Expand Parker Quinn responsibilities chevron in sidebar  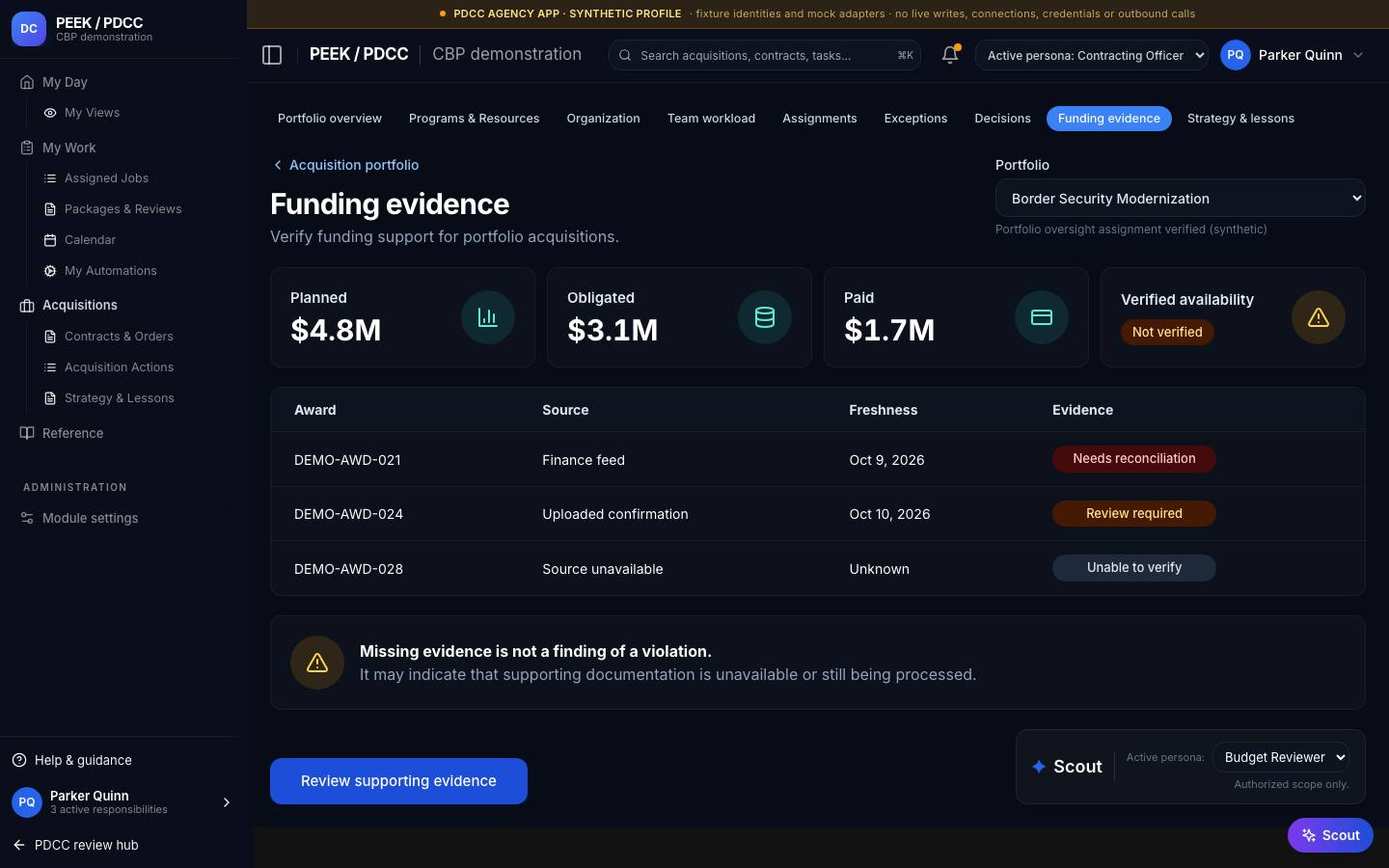pos(227,802)
